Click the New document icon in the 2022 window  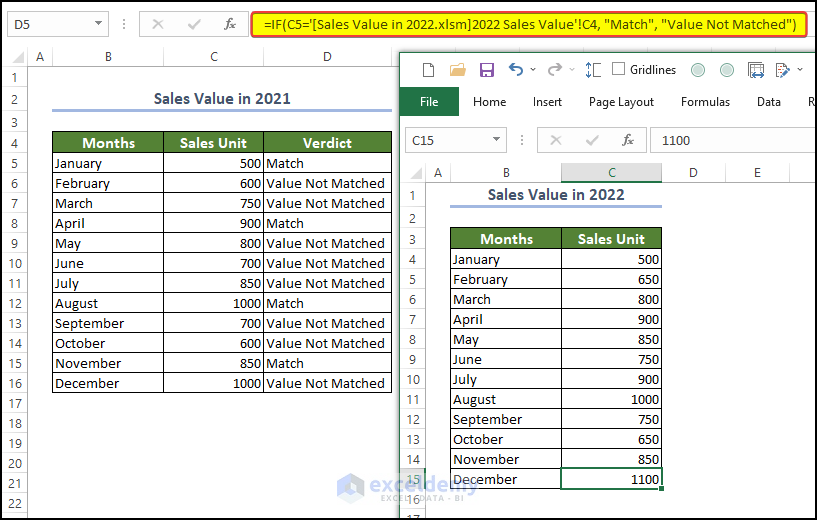click(x=428, y=69)
